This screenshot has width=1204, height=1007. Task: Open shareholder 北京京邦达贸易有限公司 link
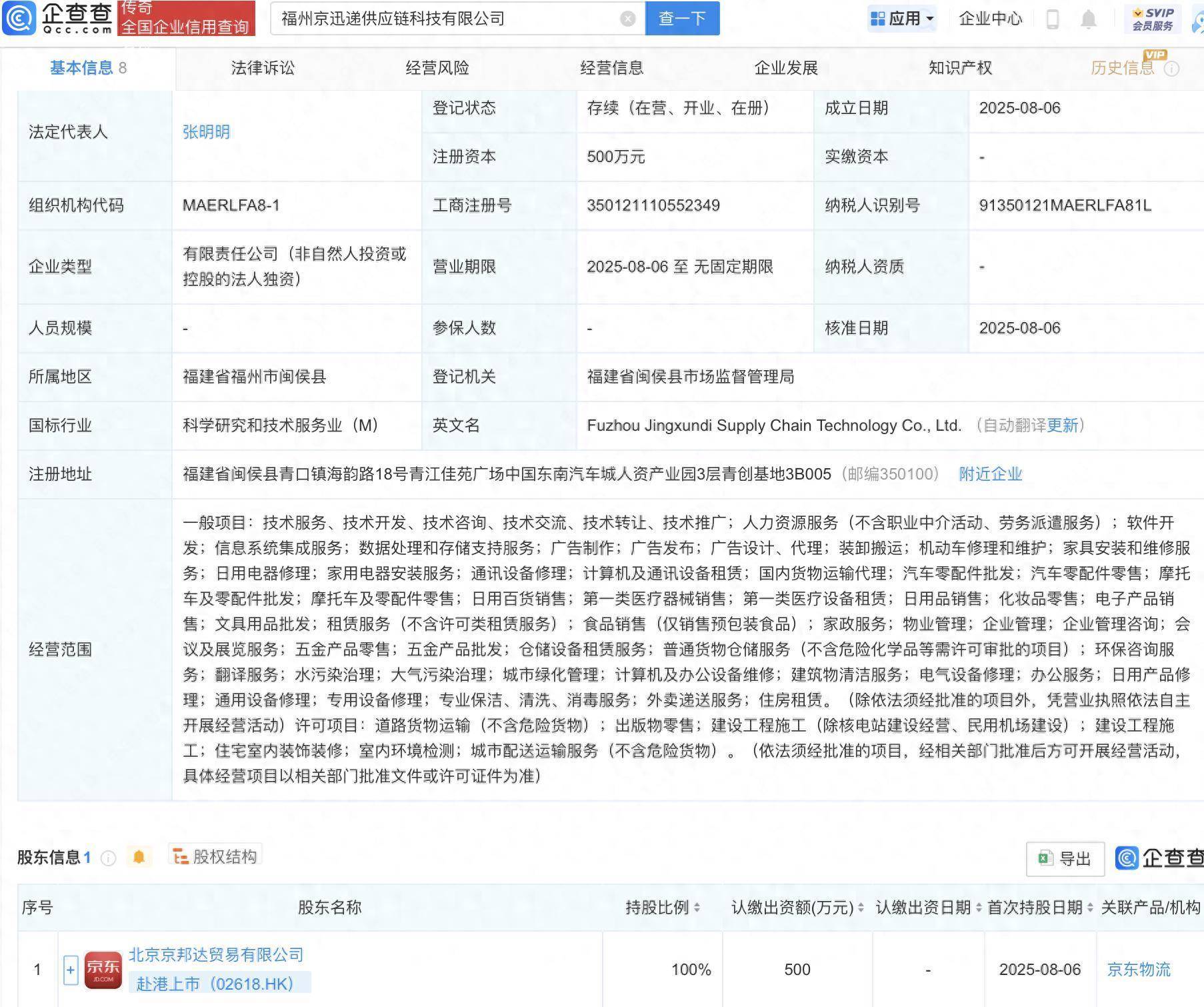[x=216, y=955]
